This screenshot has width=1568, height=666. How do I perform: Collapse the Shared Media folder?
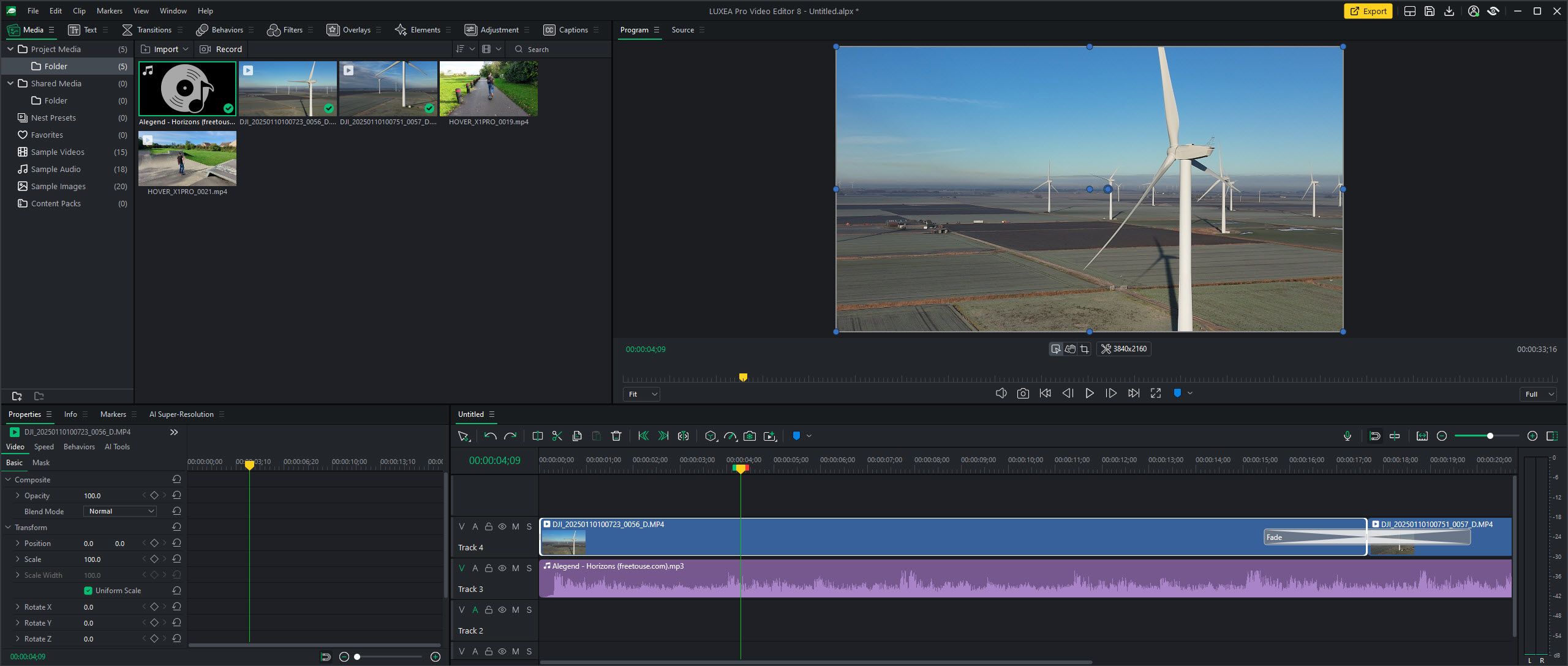click(x=10, y=83)
